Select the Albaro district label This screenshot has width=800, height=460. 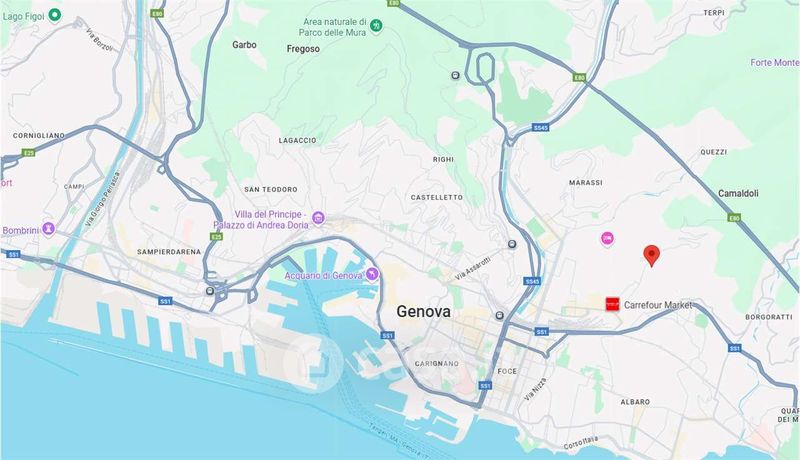click(x=635, y=402)
